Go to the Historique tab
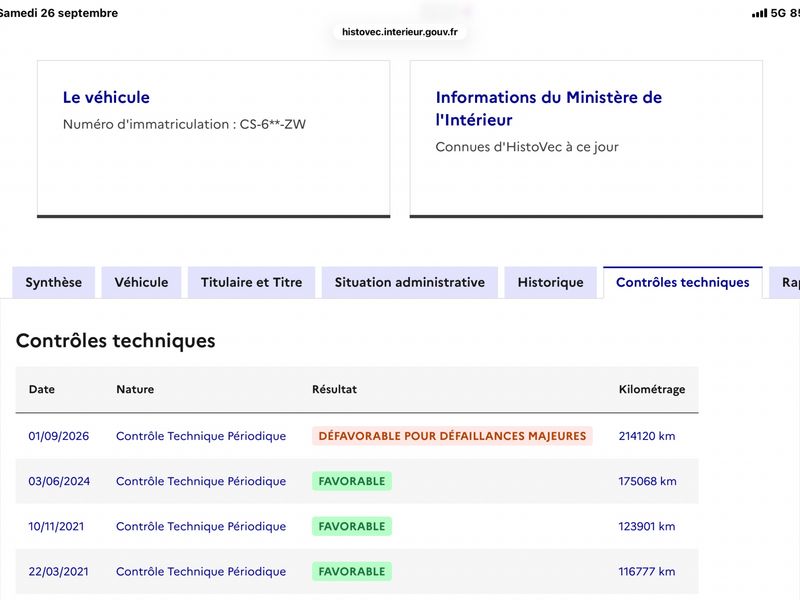 click(551, 282)
